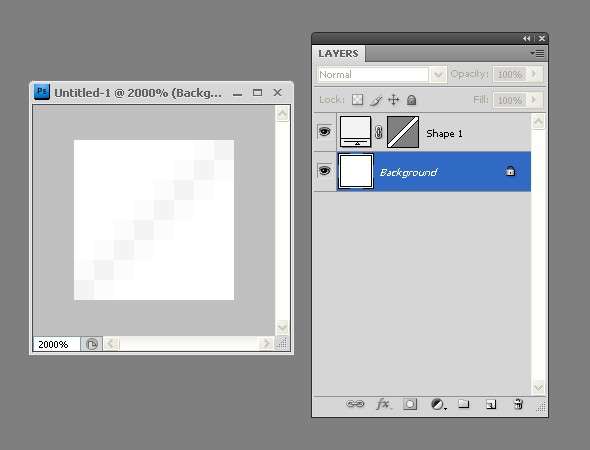Create new fill or adjustment layer
The image size is (590, 450).
tap(438, 404)
